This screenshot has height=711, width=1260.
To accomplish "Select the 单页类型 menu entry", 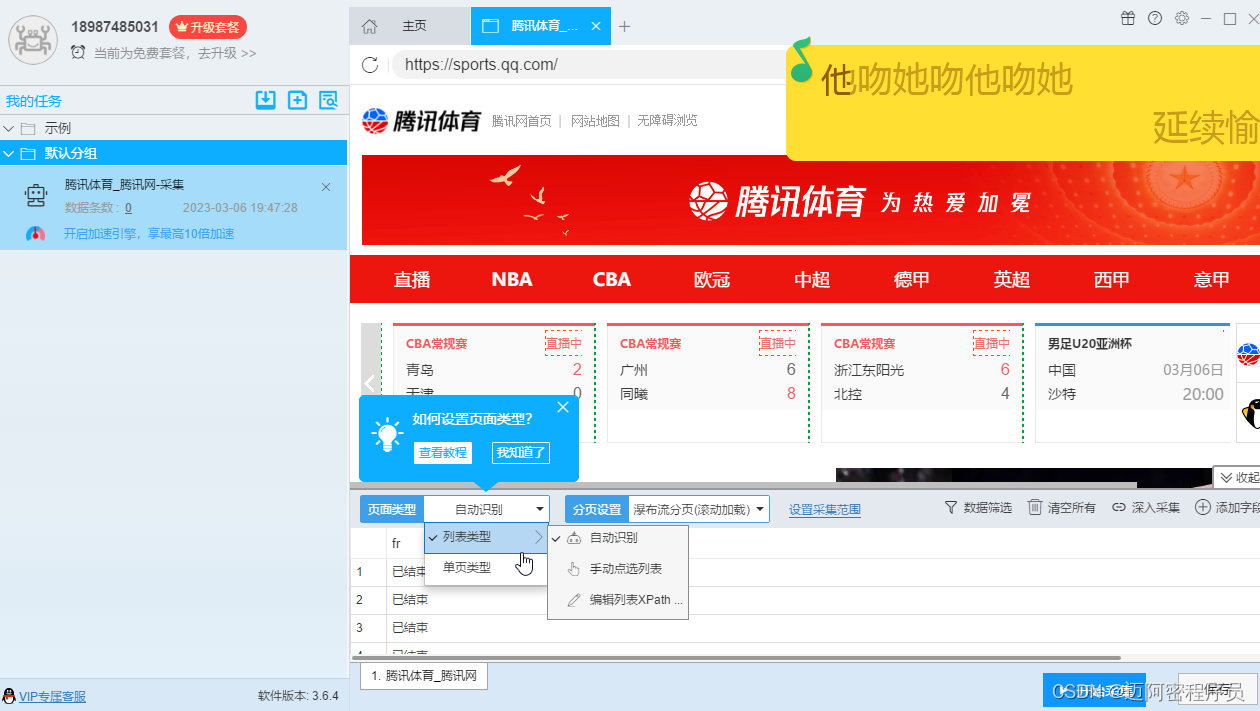I will click(487, 567).
